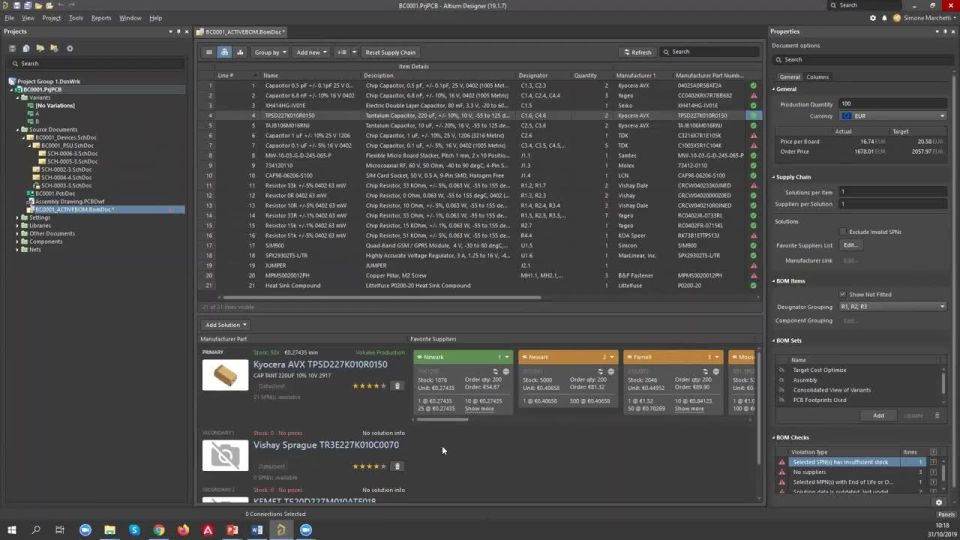Click Show more on green Newark card
Viewport: 960px width, 540px height.
click(479, 409)
